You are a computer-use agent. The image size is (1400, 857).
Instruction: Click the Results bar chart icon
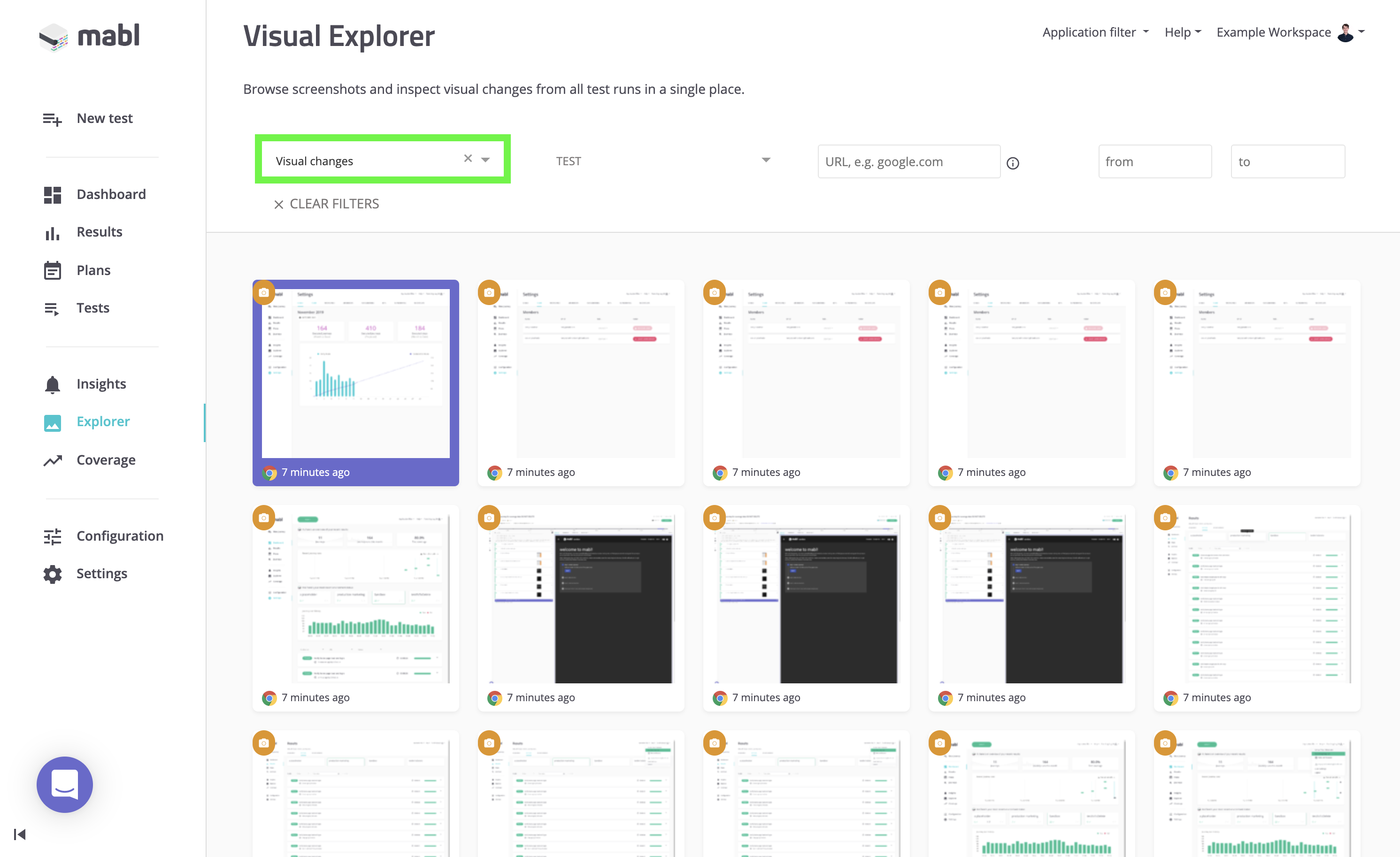click(x=52, y=233)
